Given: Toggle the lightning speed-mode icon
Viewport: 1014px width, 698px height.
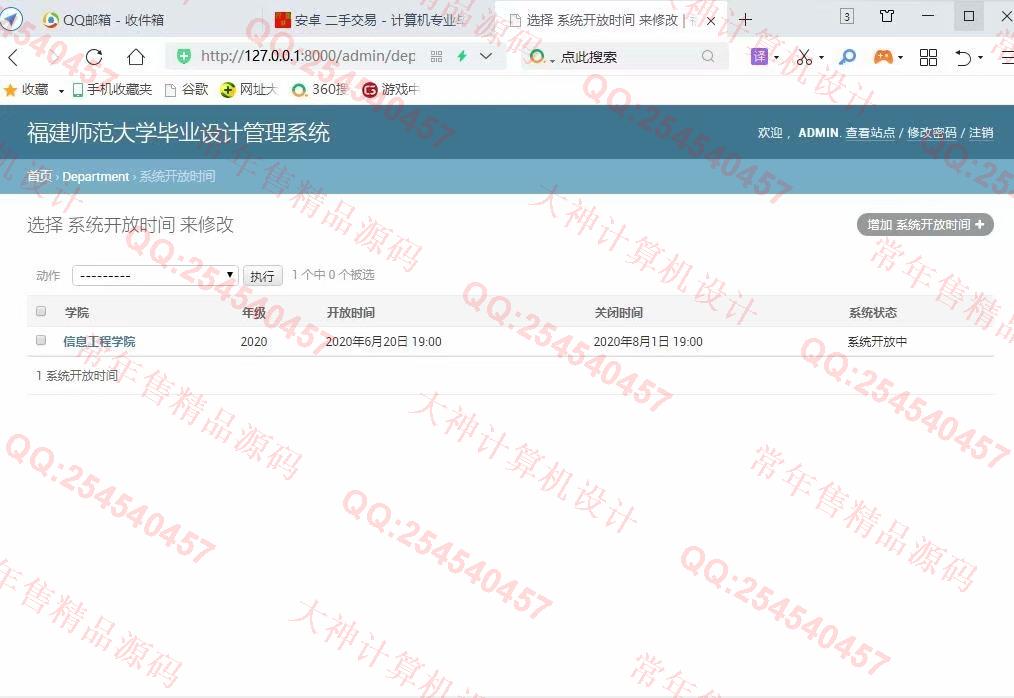Looking at the screenshot, I should tap(462, 56).
